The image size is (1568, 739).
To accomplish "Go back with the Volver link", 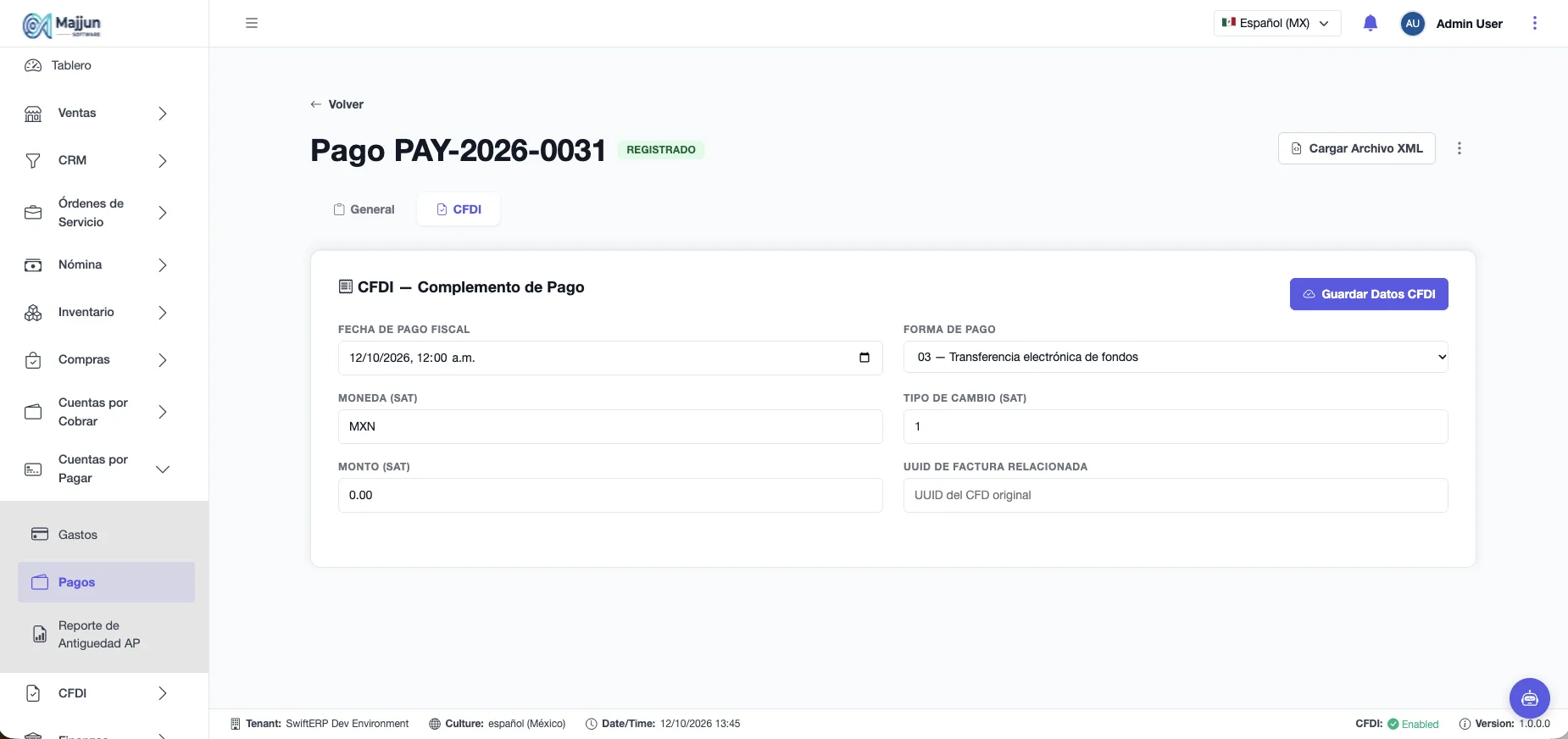I will pyautogui.click(x=336, y=104).
